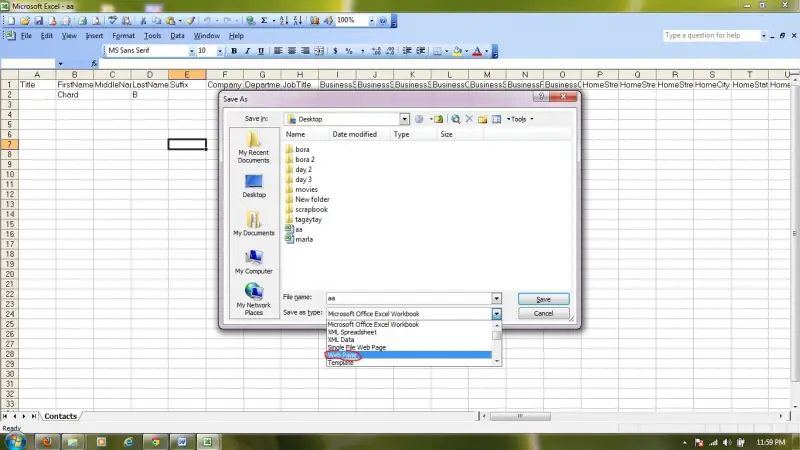Toggle Align Left button
This screenshot has height=450, width=800.
point(278,51)
